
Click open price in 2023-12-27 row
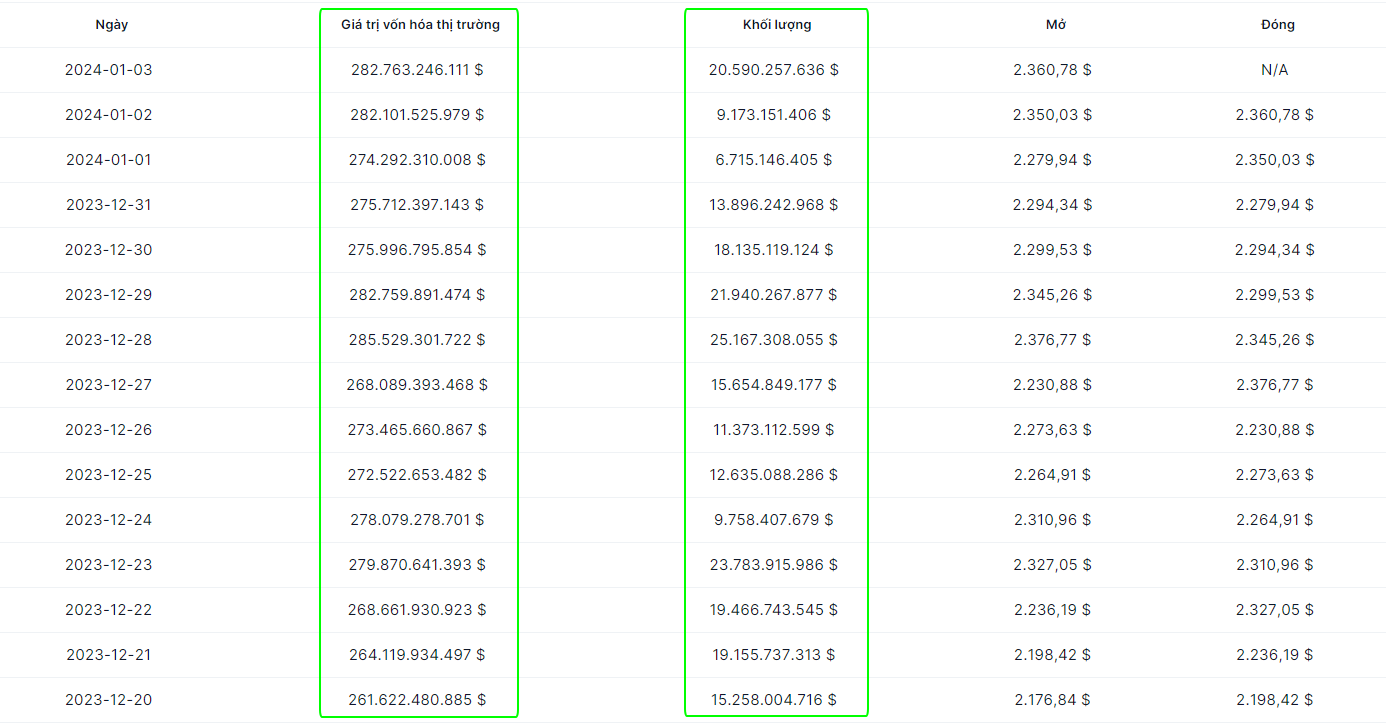[1052, 385]
